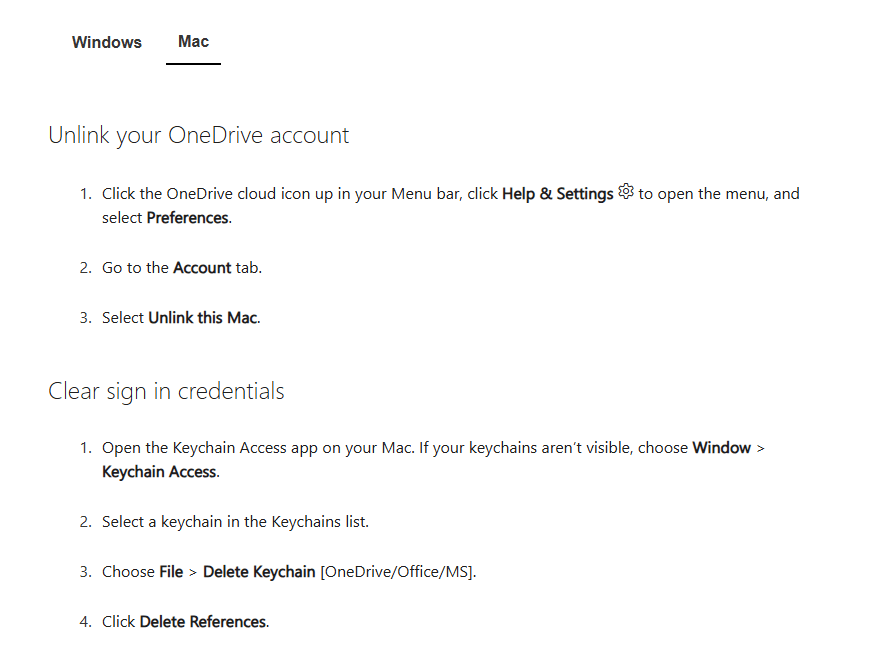Click the 'Unlink your OneDrive account' heading
The height and width of the screenshot is (646, 884).
pyautogui.click(x=198, y=136)
